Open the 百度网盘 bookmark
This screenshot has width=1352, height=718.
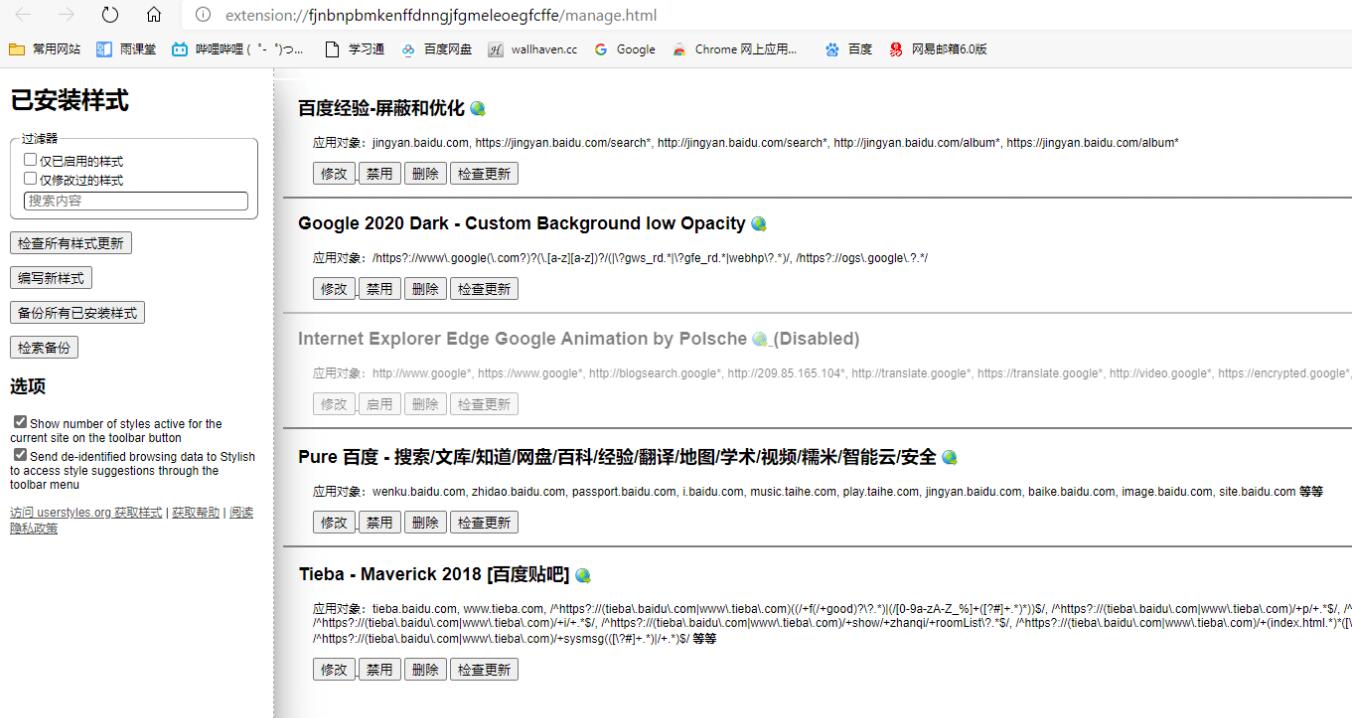[x=437, y=49]
